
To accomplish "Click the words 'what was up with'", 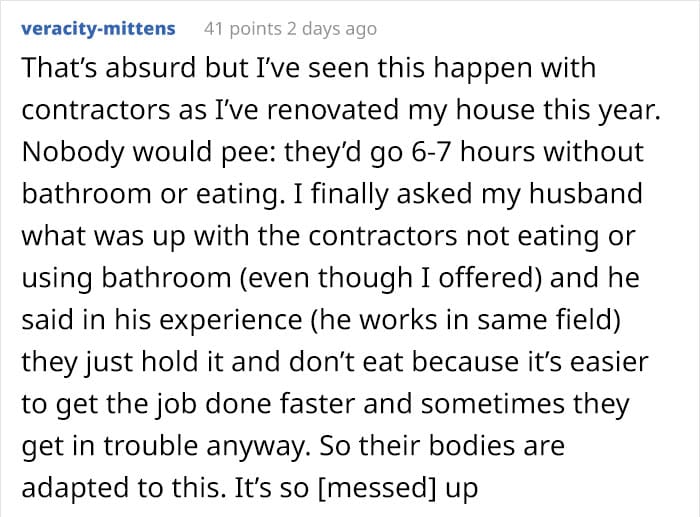I will pyautogui.click(x=135, y=236).
